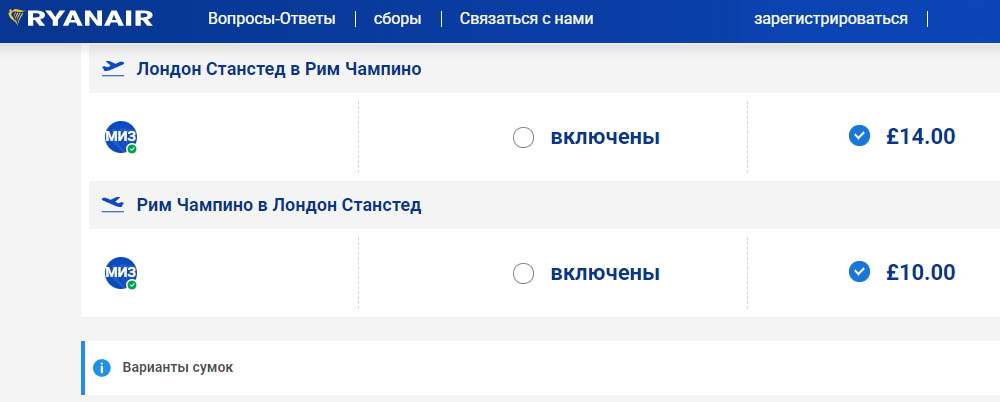Viewport: 1000px width, 402px height.
Task: Toggle the checked £14.00 option
Action: pyautogui.click(x=858, y=136)
